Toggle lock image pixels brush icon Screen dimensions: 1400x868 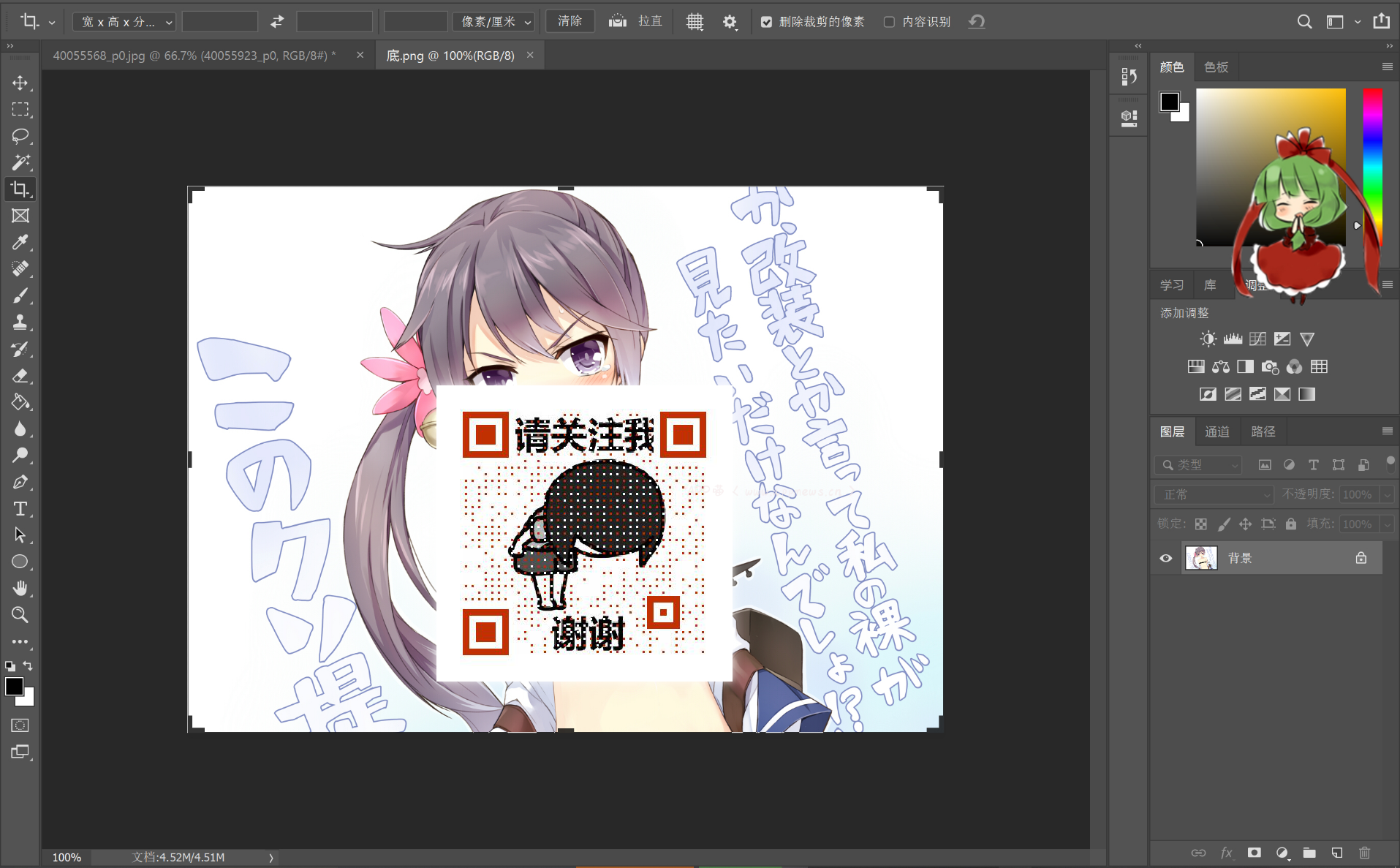tap(1223, 524)
